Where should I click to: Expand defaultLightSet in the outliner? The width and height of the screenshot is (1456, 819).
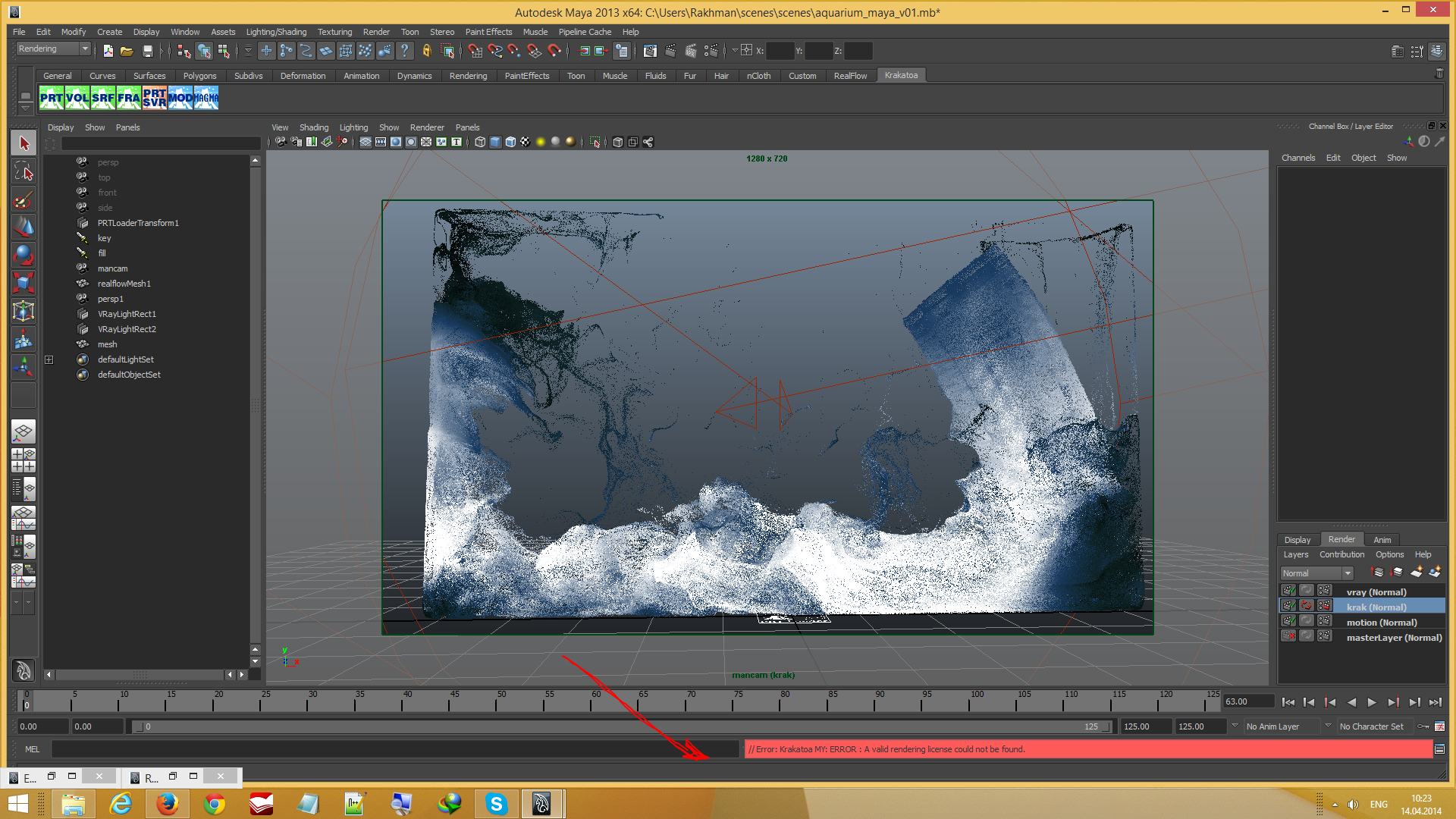point(49,359)
